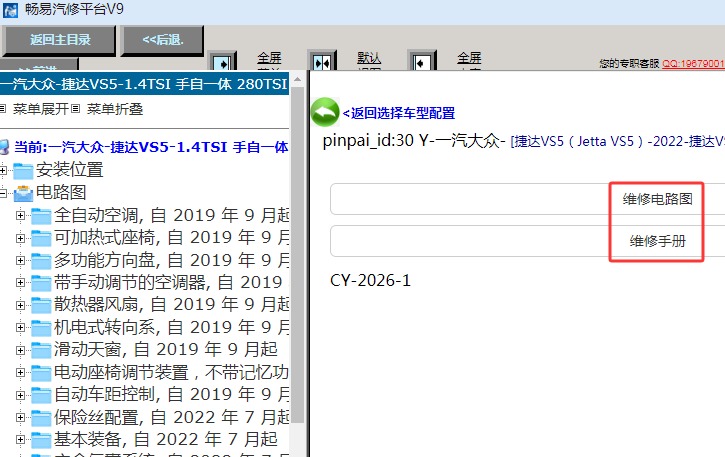Viewport: 725px width, 457px height.
Task: Expand the 多功能方向盘 tree node
Action: [20, 260]
